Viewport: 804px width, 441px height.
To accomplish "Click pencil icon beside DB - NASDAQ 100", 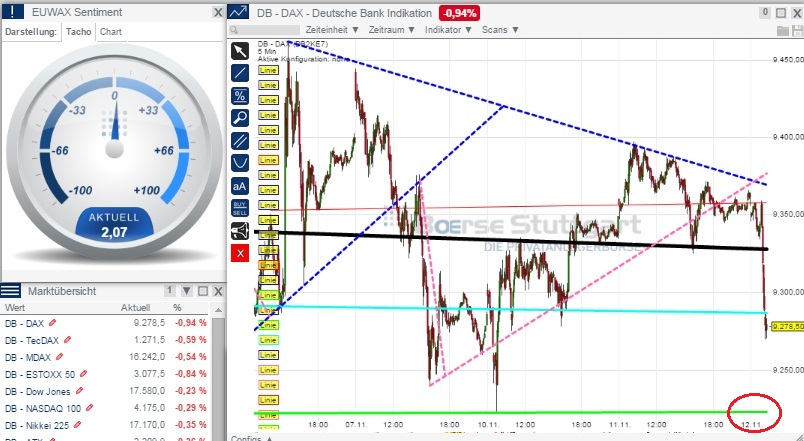I will point(90,408).
